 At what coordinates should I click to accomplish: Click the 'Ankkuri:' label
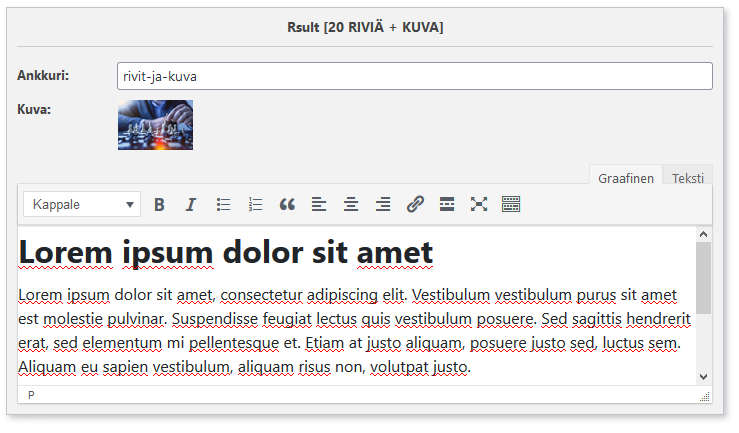coord(43,75)
